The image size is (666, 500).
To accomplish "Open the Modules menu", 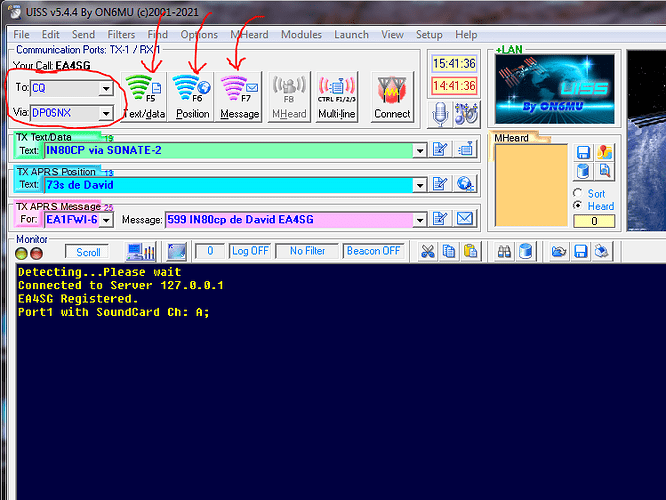I will tap(301, 34).
